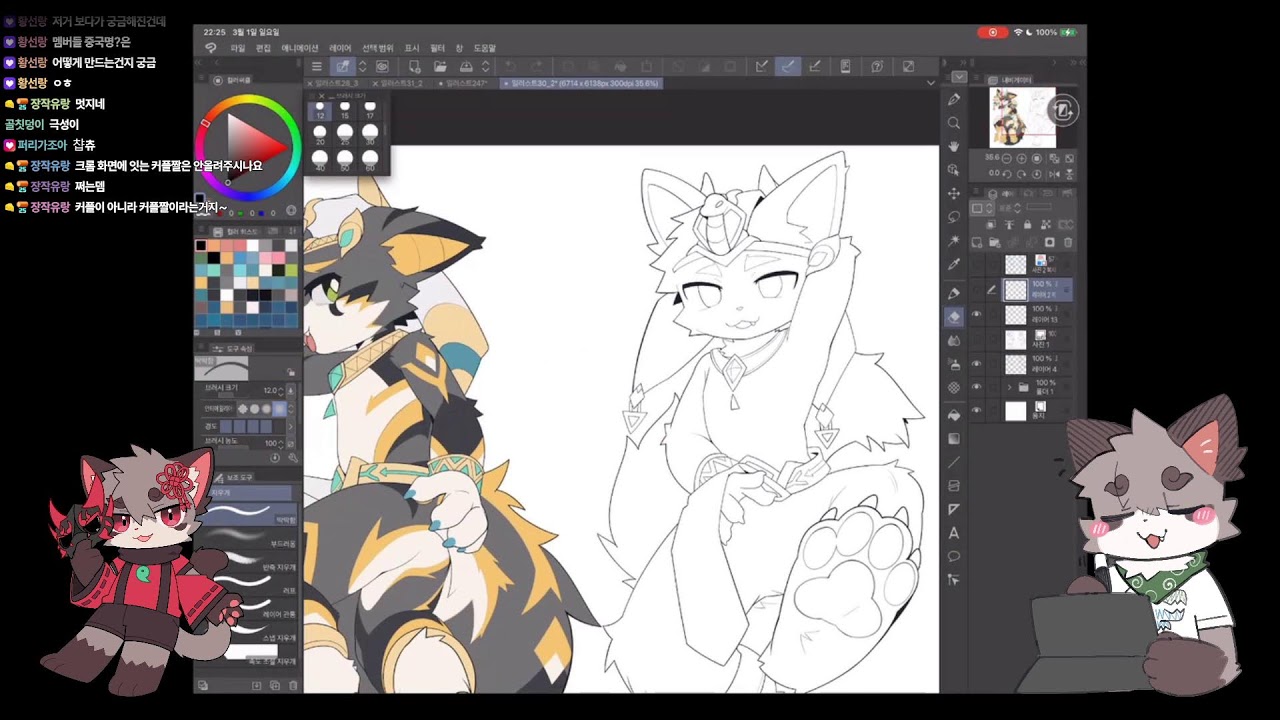Click zoom out minus button in navigator
Screen dimensions: 1280x720
[1008, 158]
